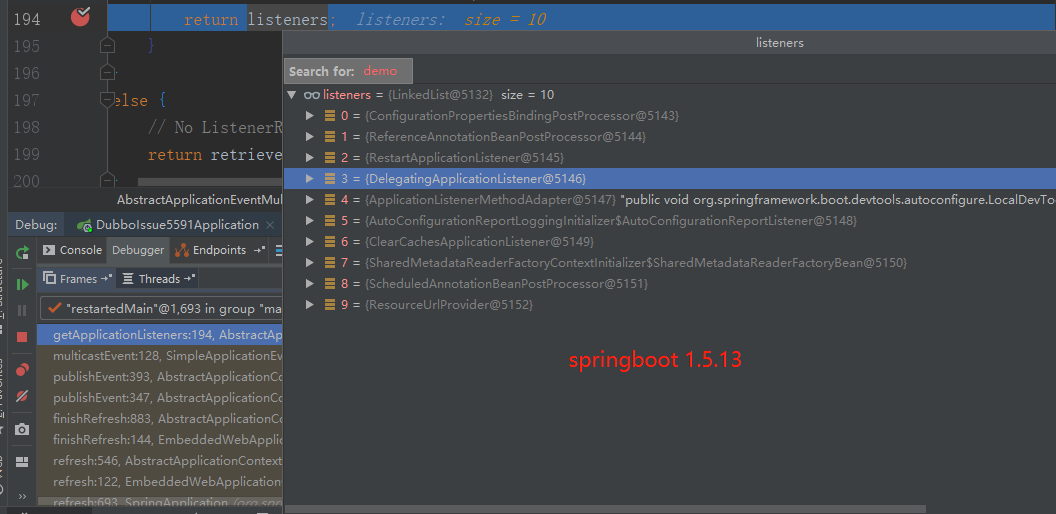Click the Console tab terminal icon
The width and height of the screenshot is (1056, 514).
pyautogui.click(x=48, y=250)
